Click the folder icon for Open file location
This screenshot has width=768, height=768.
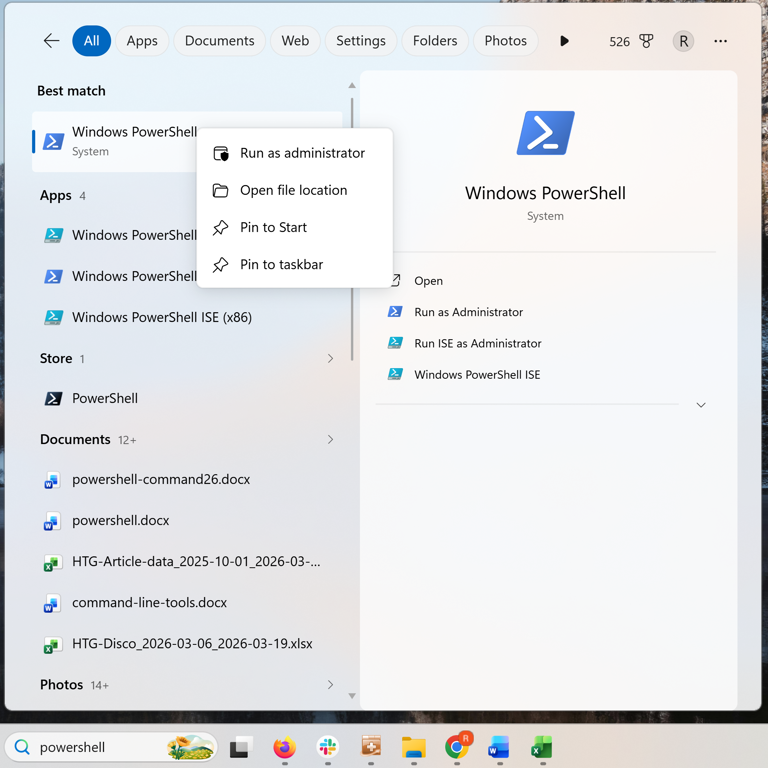[220, 191]
